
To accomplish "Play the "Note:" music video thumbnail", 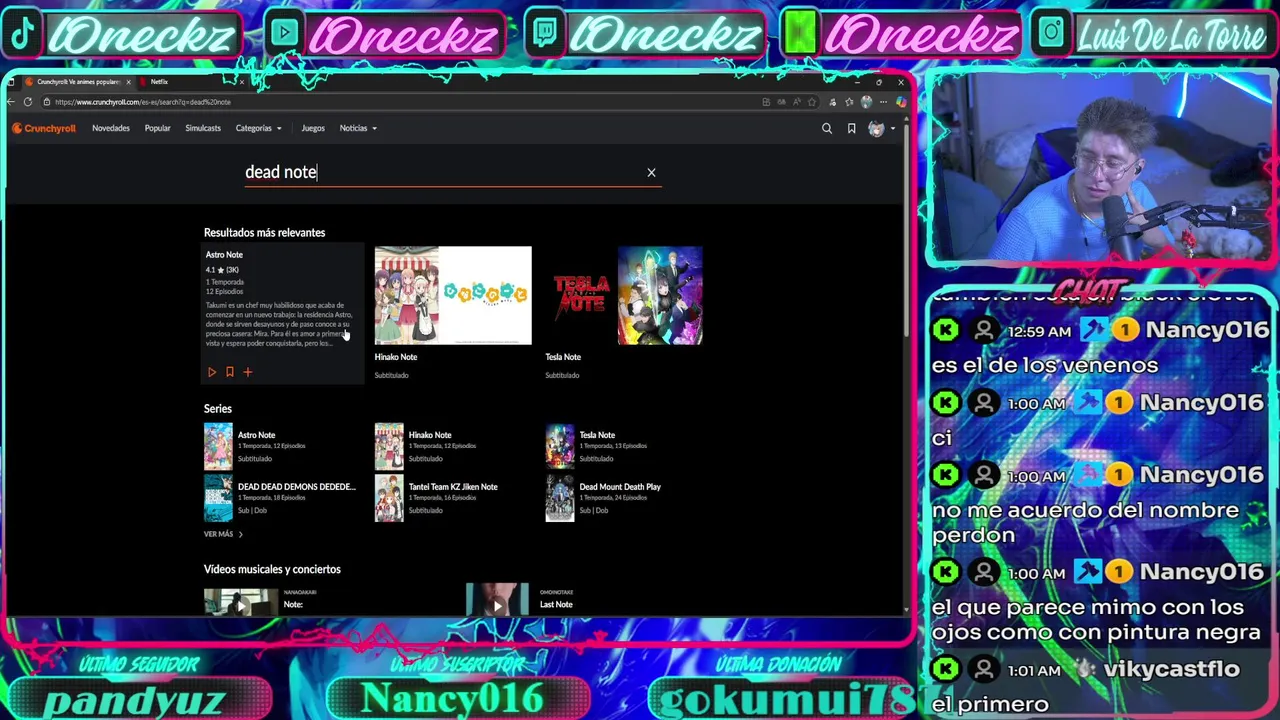I will point(240,602).
